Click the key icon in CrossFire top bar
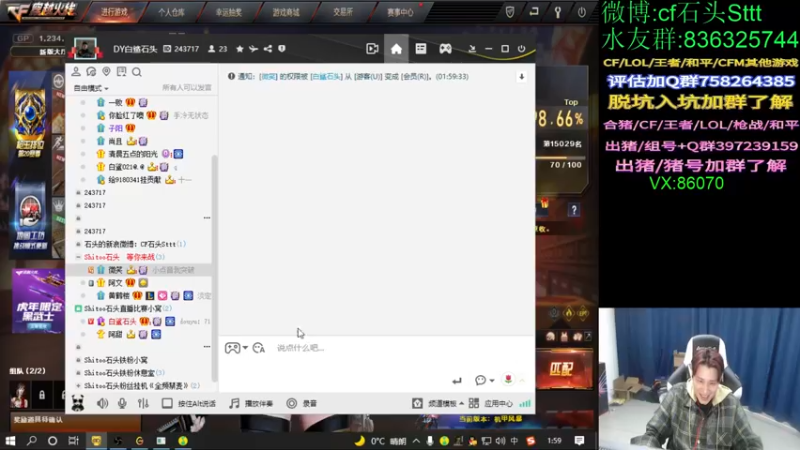 click(558, 12)
